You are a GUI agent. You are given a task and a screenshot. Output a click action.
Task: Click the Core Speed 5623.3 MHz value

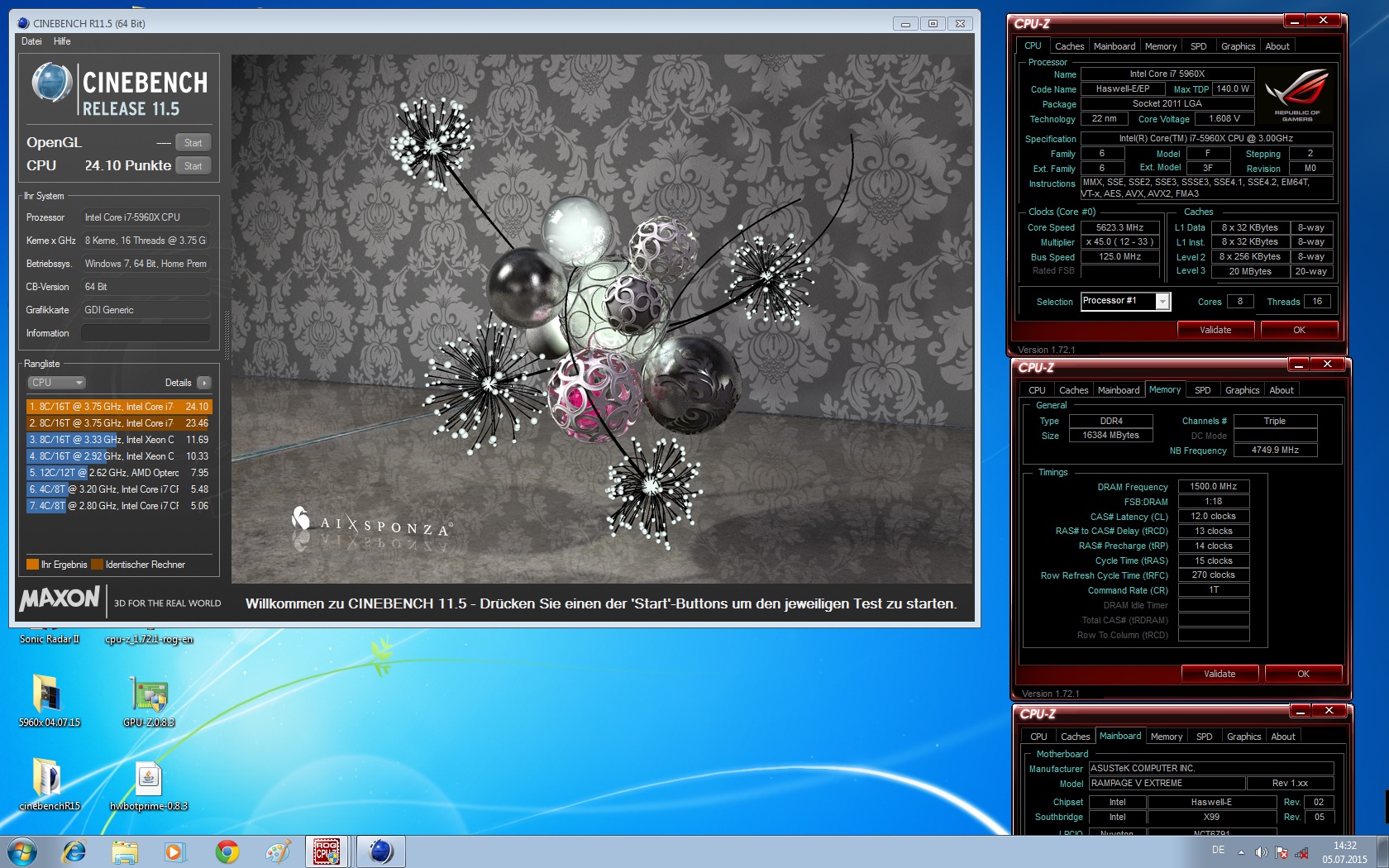pos(1119,227)
